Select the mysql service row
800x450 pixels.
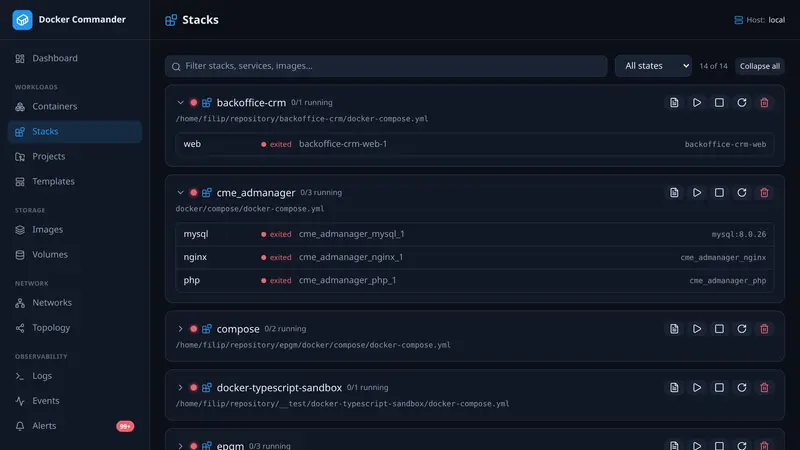pyautogui.click(x=474, y=234)
